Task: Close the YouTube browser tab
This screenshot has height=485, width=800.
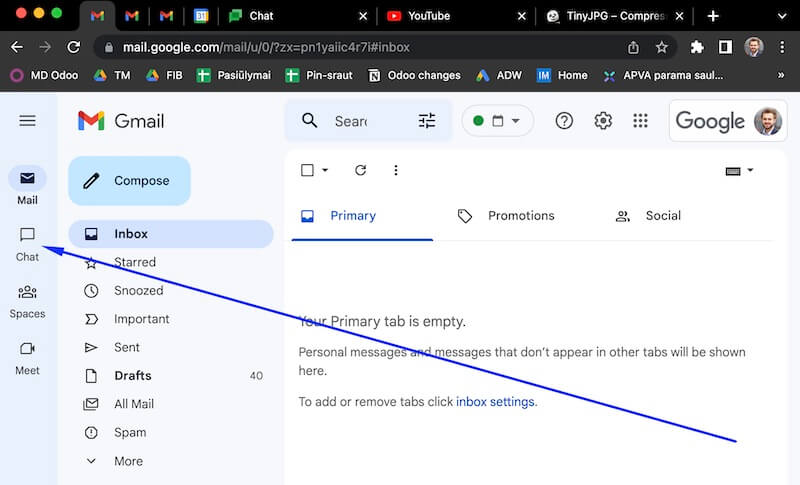Action: point(521,16)
